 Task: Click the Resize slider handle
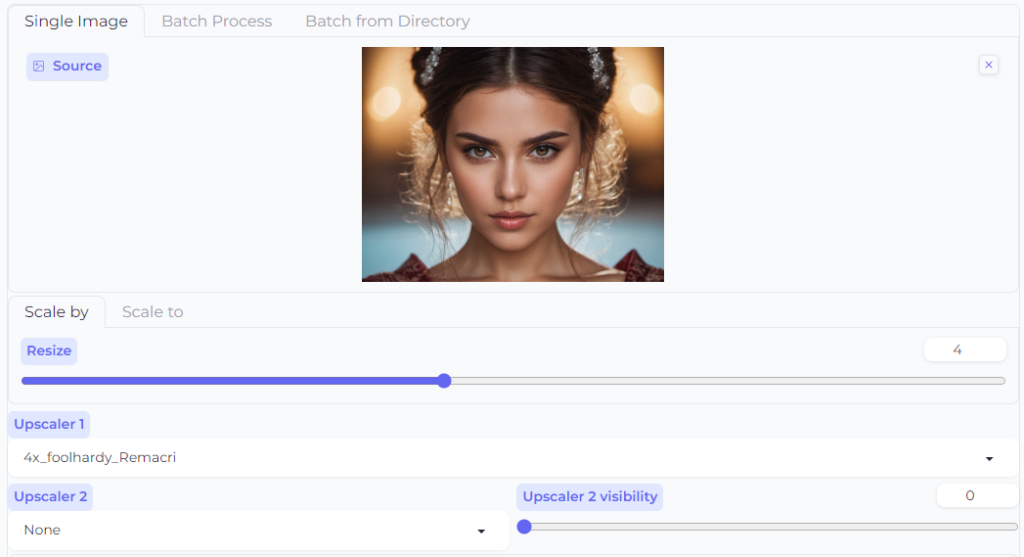coord(444,381)
